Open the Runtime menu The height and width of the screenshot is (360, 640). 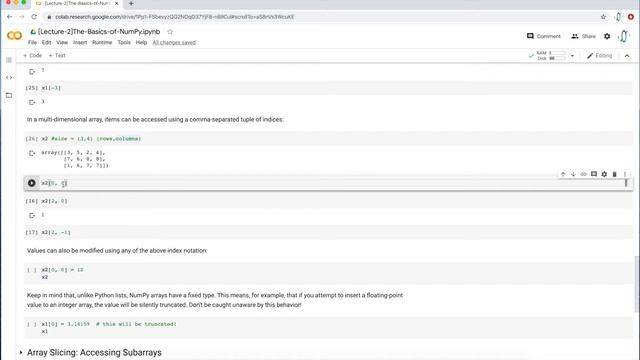pyautogui.click(x=102, y=42)
